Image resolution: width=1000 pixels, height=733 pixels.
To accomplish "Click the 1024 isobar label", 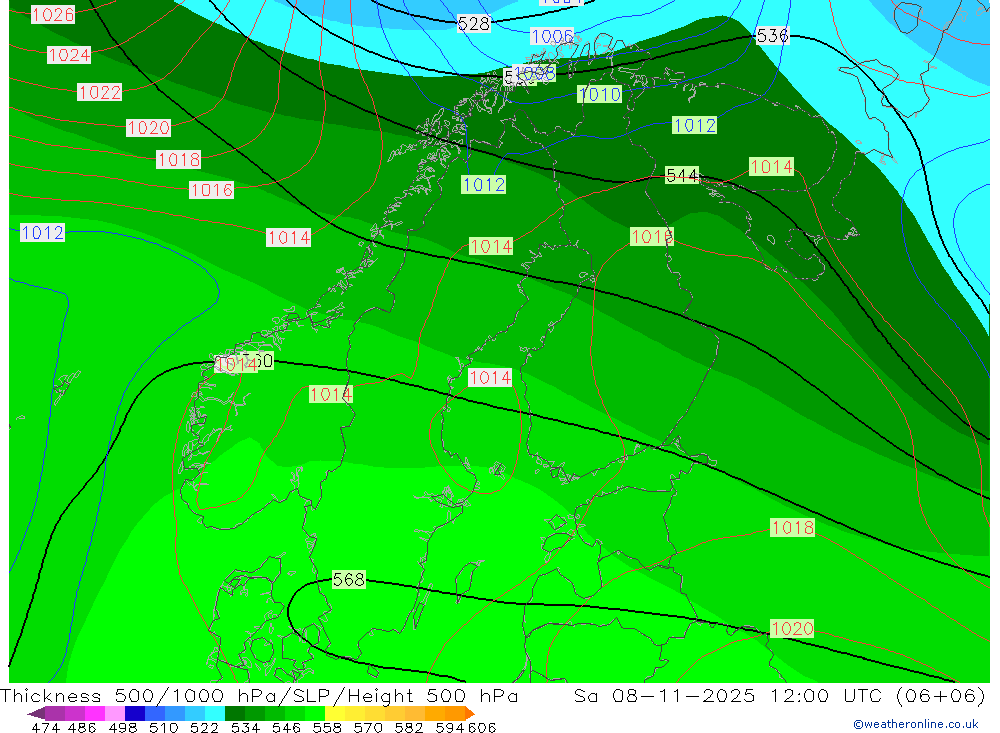I will pos(69,55).
